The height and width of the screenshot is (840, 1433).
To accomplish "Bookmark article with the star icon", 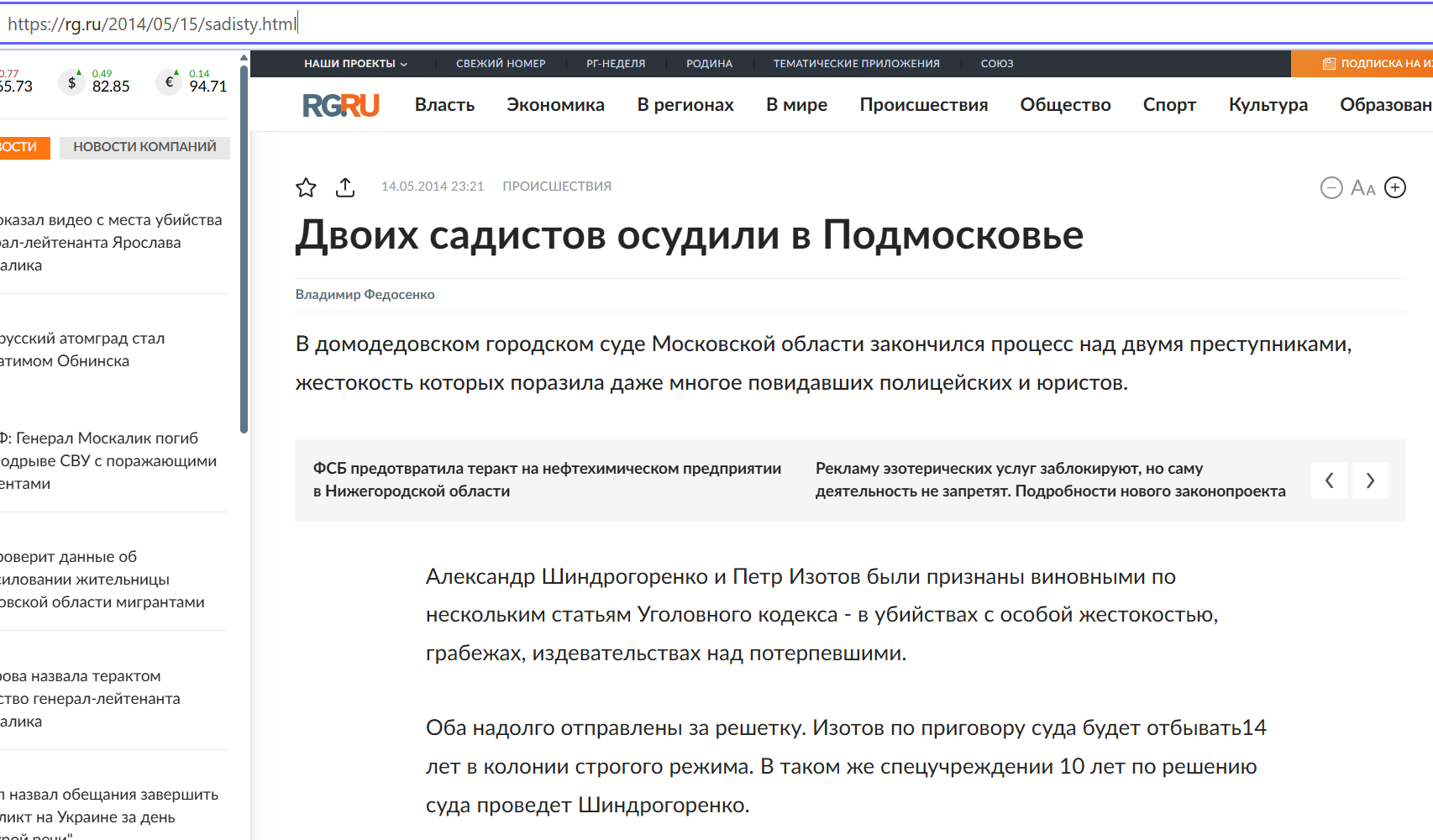I will pyautogui.click(x=306, y=186).
